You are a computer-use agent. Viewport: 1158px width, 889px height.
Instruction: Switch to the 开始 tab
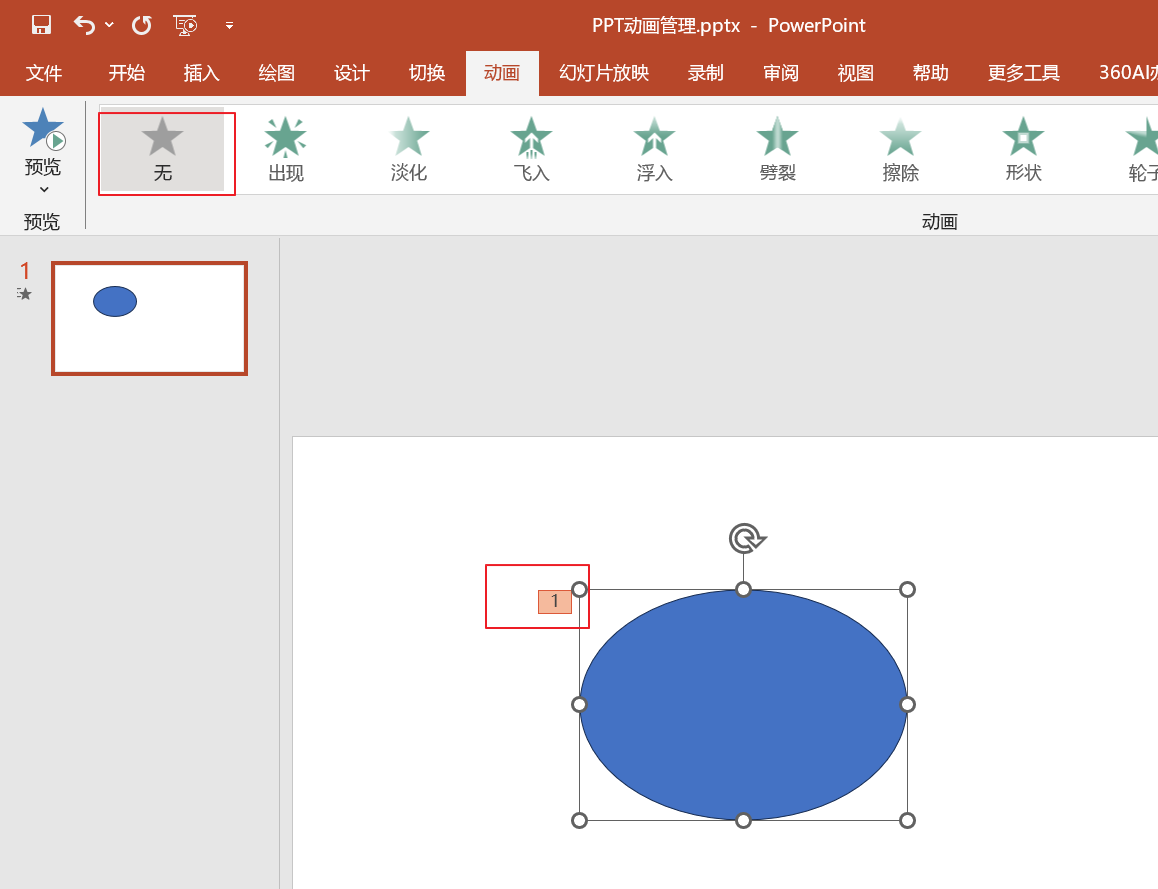[127, 73]
